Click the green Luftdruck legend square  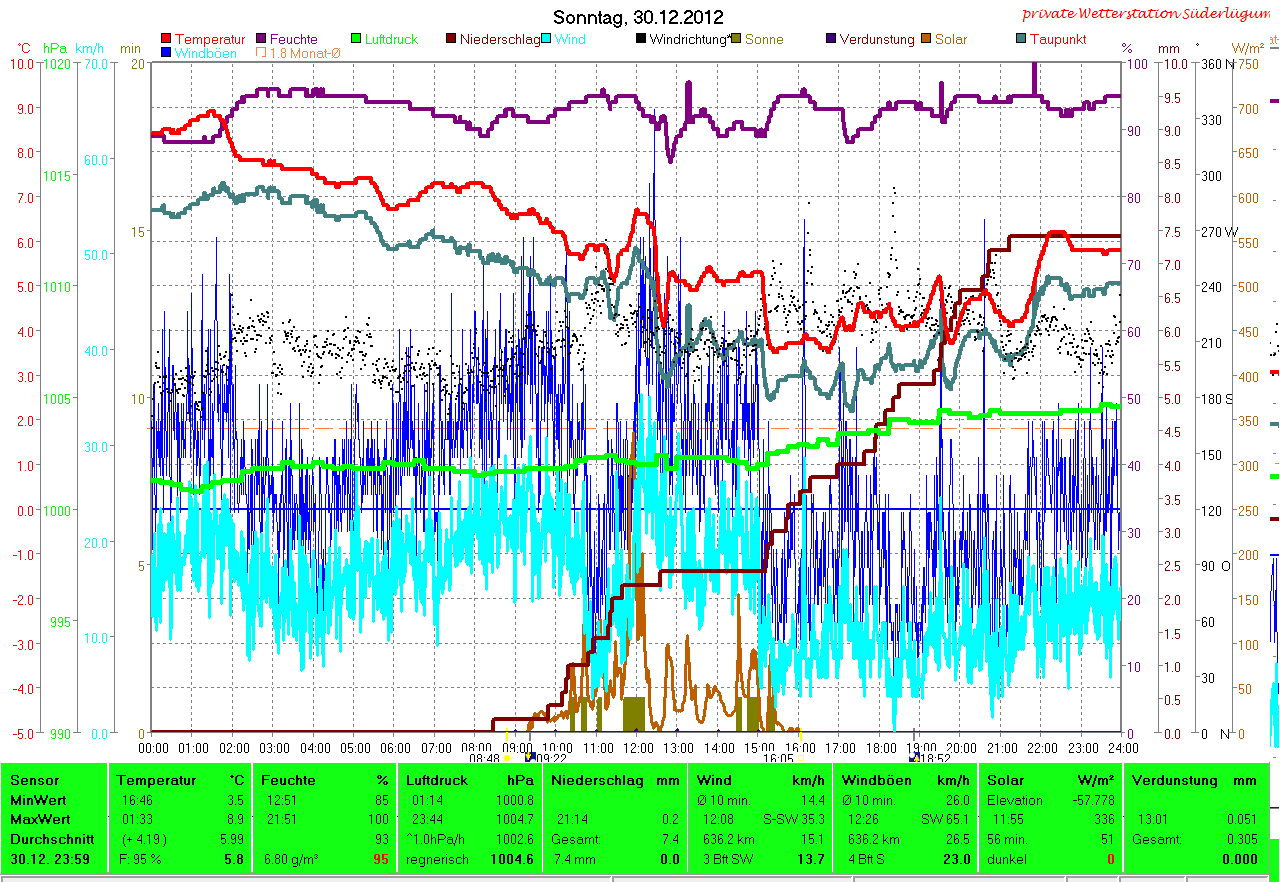(x=355, y=39)
